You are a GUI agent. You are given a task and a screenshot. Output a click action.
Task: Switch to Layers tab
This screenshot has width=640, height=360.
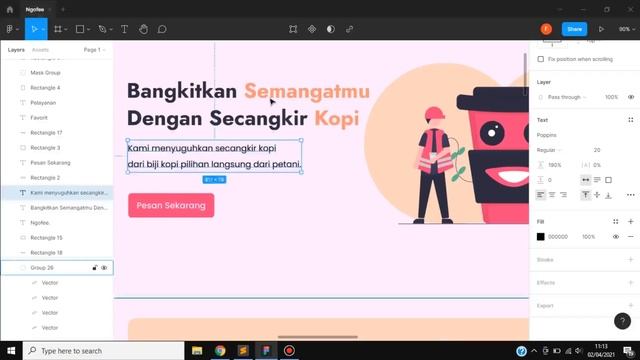tap(16, 50)
